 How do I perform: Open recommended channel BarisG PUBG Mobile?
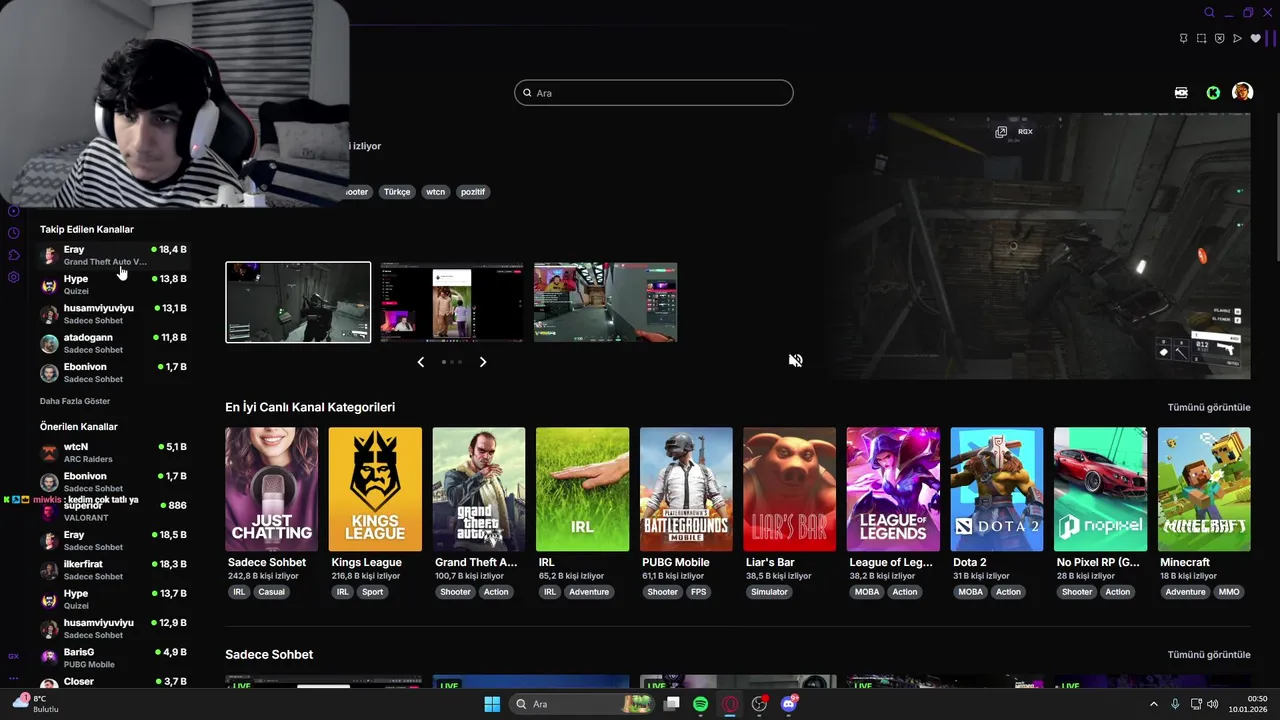coord(113,658)
